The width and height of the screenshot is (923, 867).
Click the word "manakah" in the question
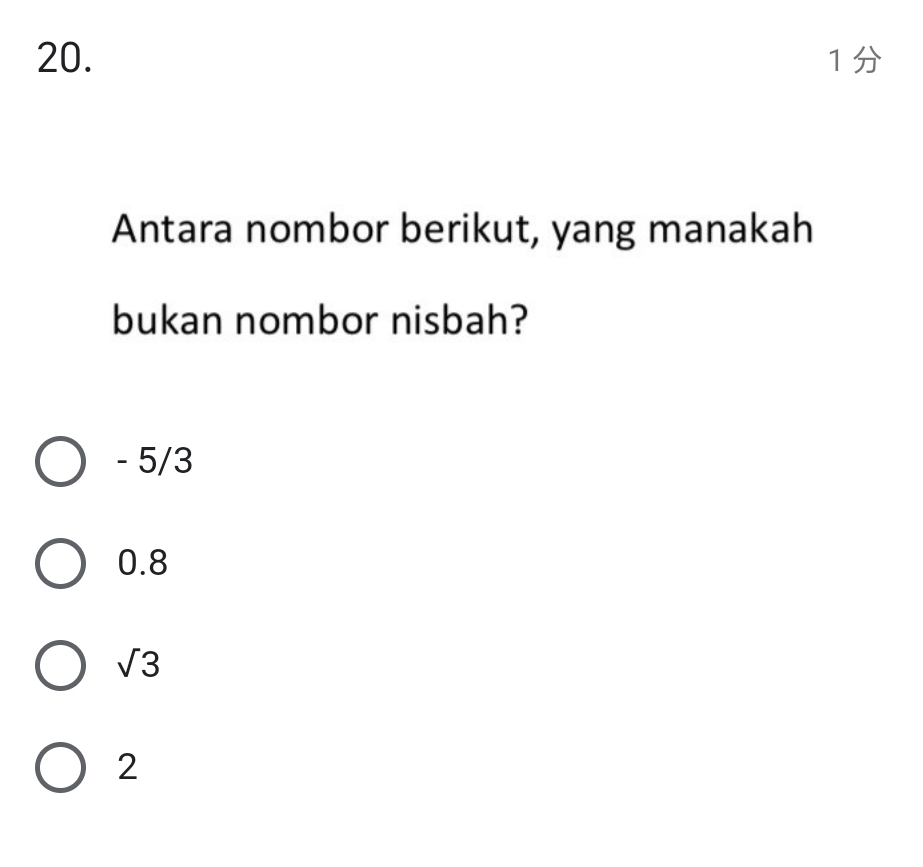click(730, 230)
